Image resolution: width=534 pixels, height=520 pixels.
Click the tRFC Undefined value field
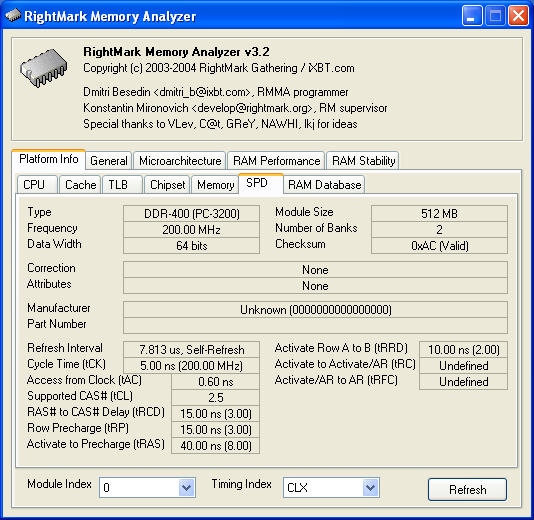(x=464, y=381)
